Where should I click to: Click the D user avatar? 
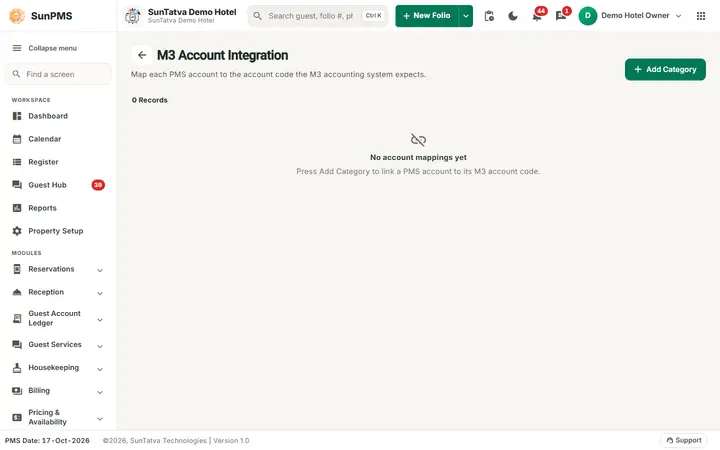(x=588, y=16)
